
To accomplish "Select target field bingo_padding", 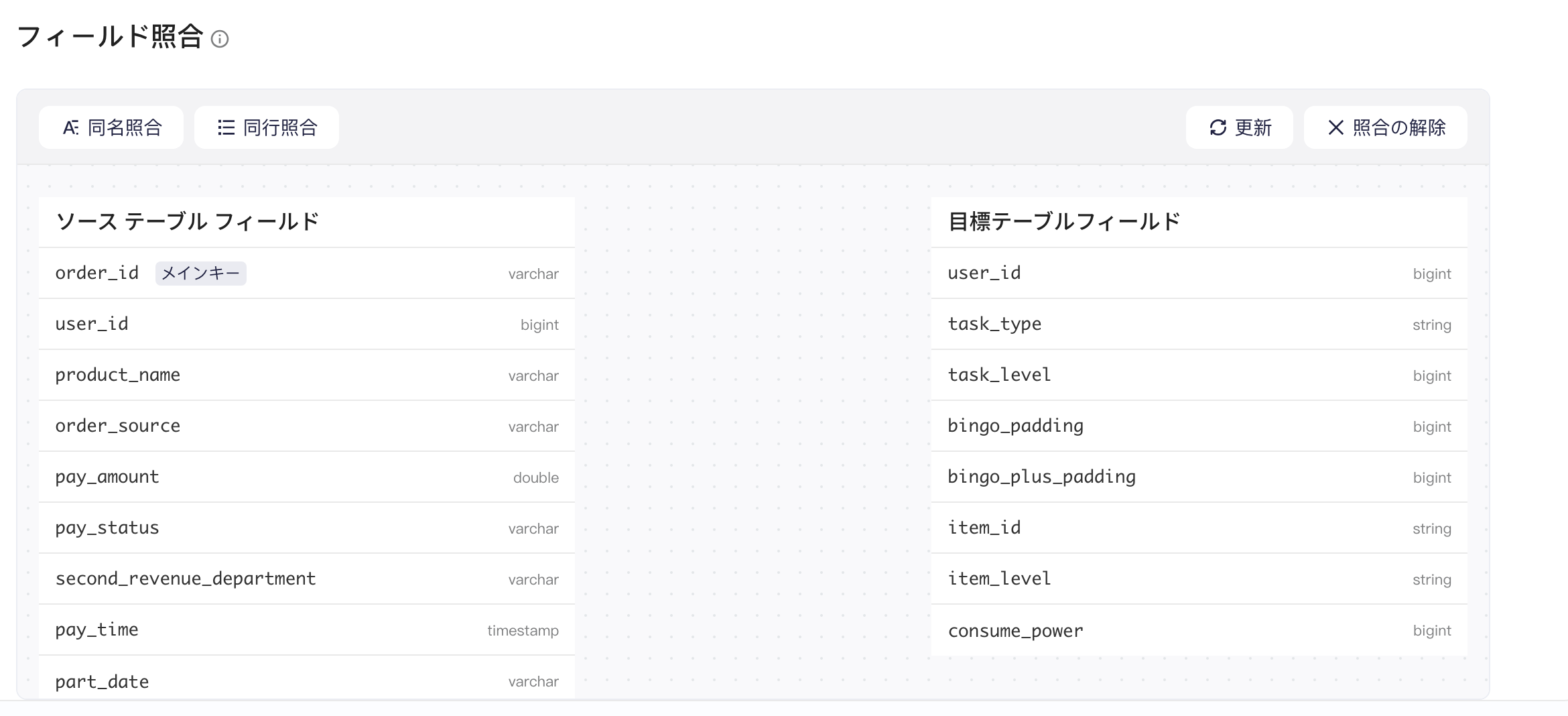I will tap(1199, 426).
